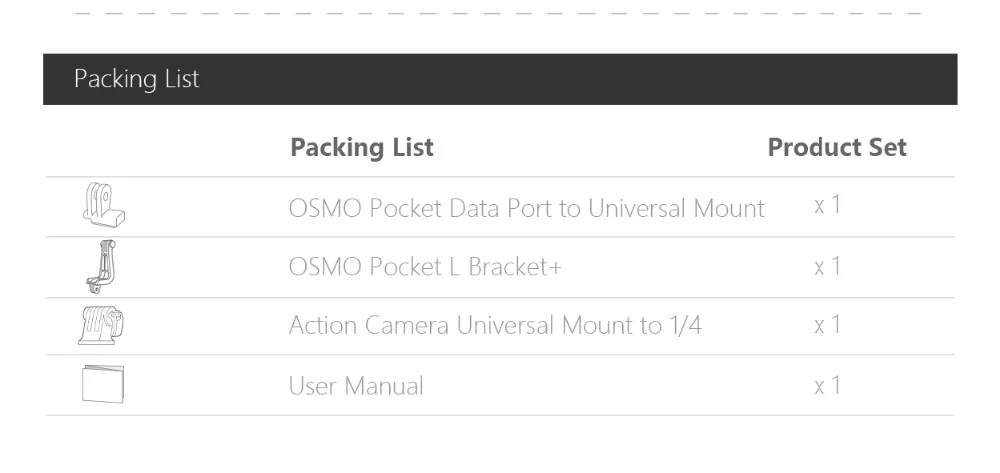Open the User Manual booklet icon

102,386
